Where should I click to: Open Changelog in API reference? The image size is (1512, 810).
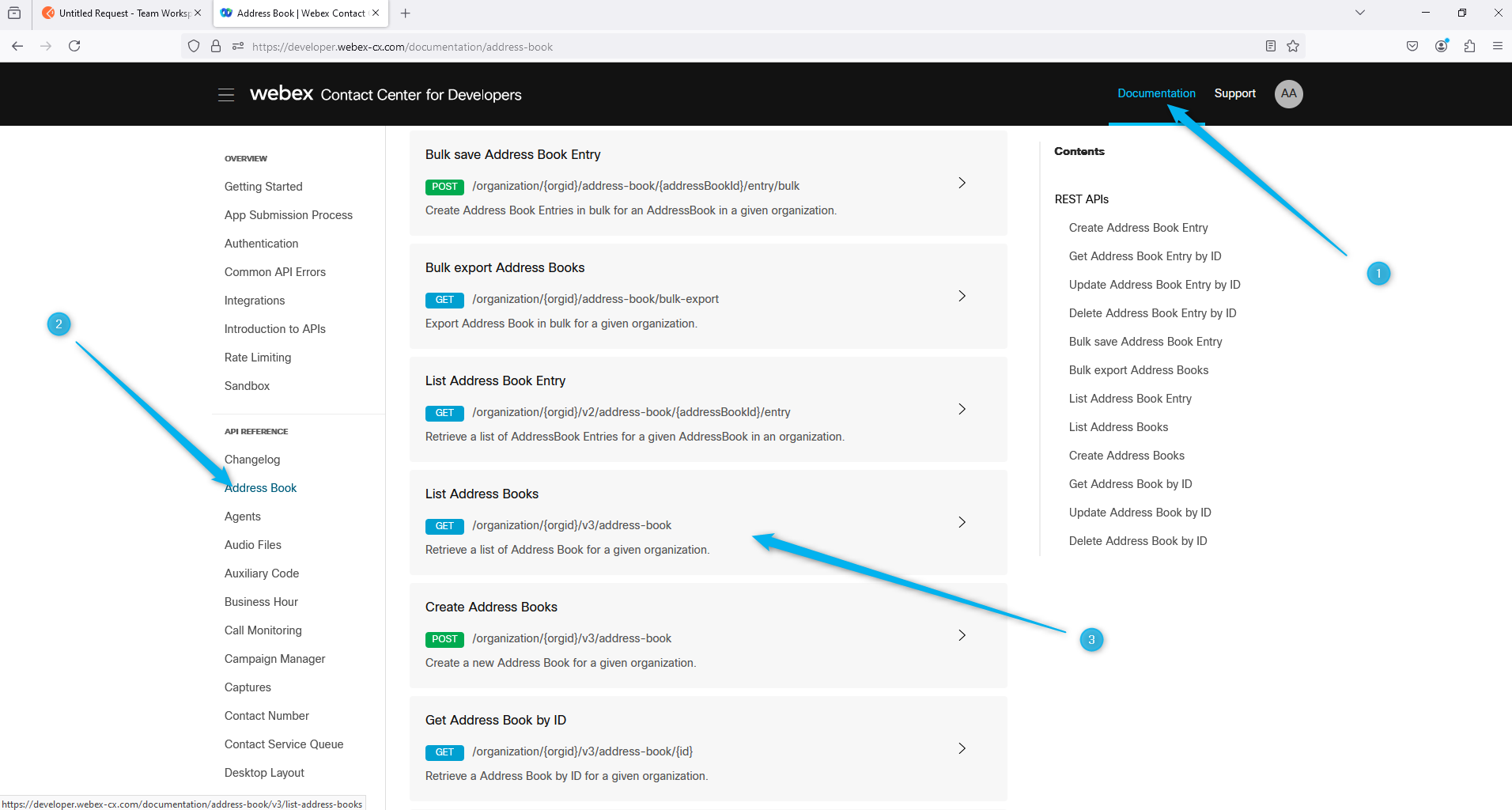(252, 460)
